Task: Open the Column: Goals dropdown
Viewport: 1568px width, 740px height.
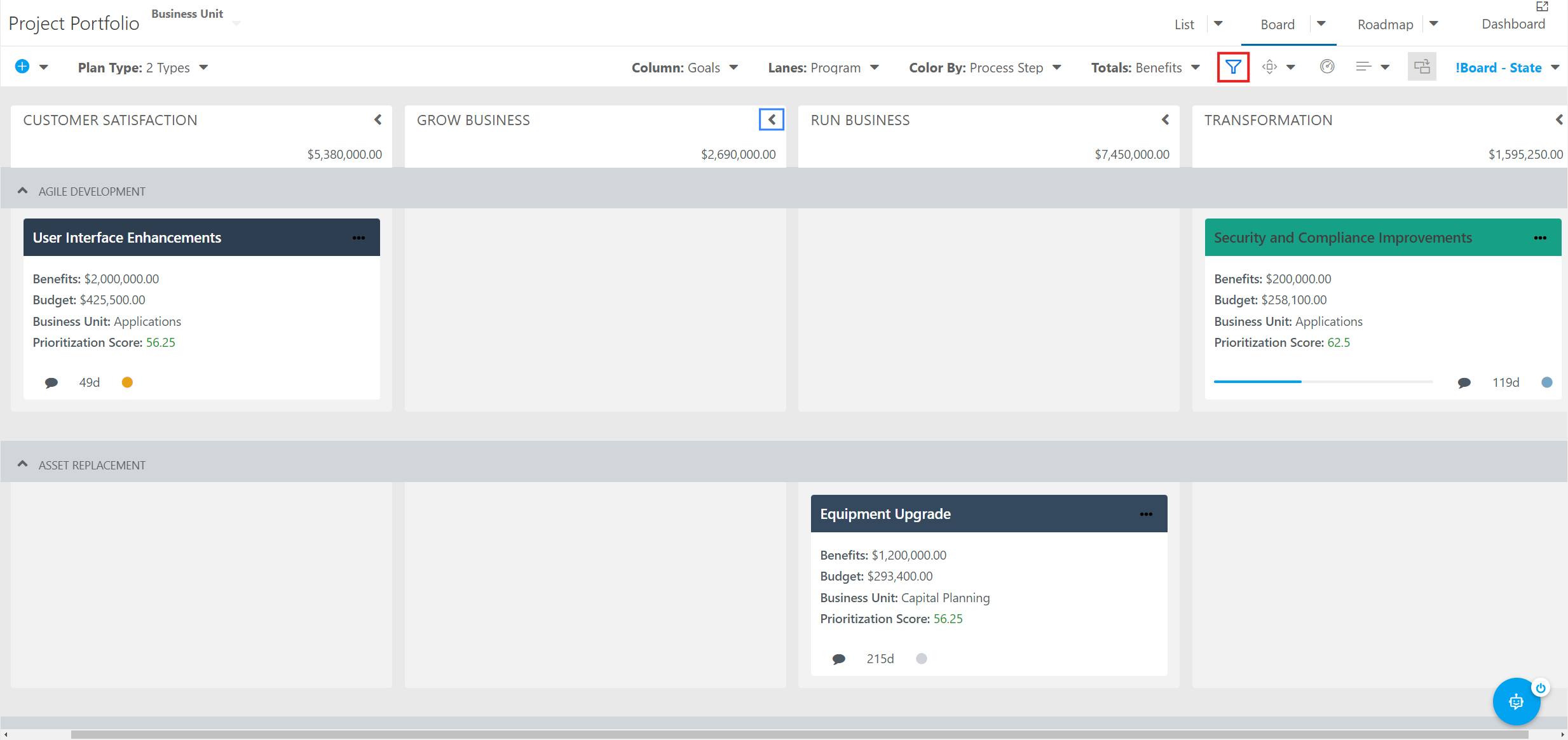Action: (x=685, y=67)
